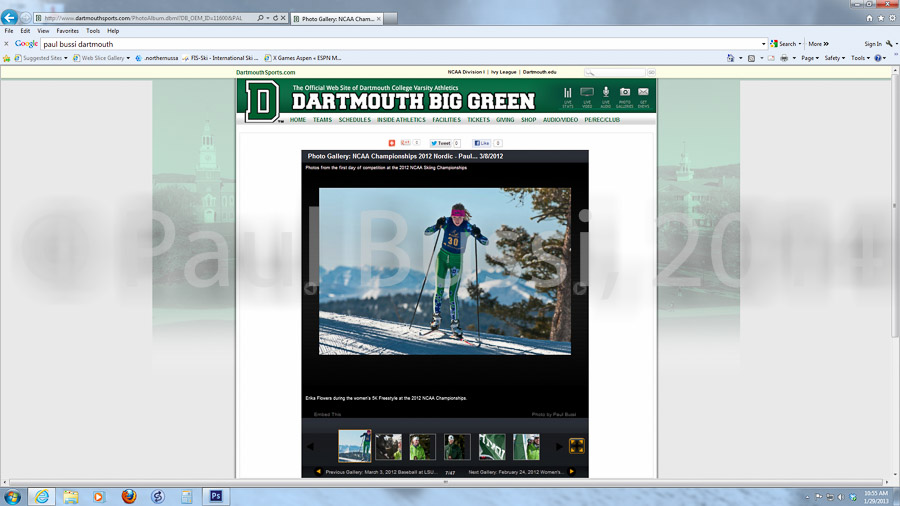
Task: Expand the Suggested Sites dropdown
Action: (65, 58)
